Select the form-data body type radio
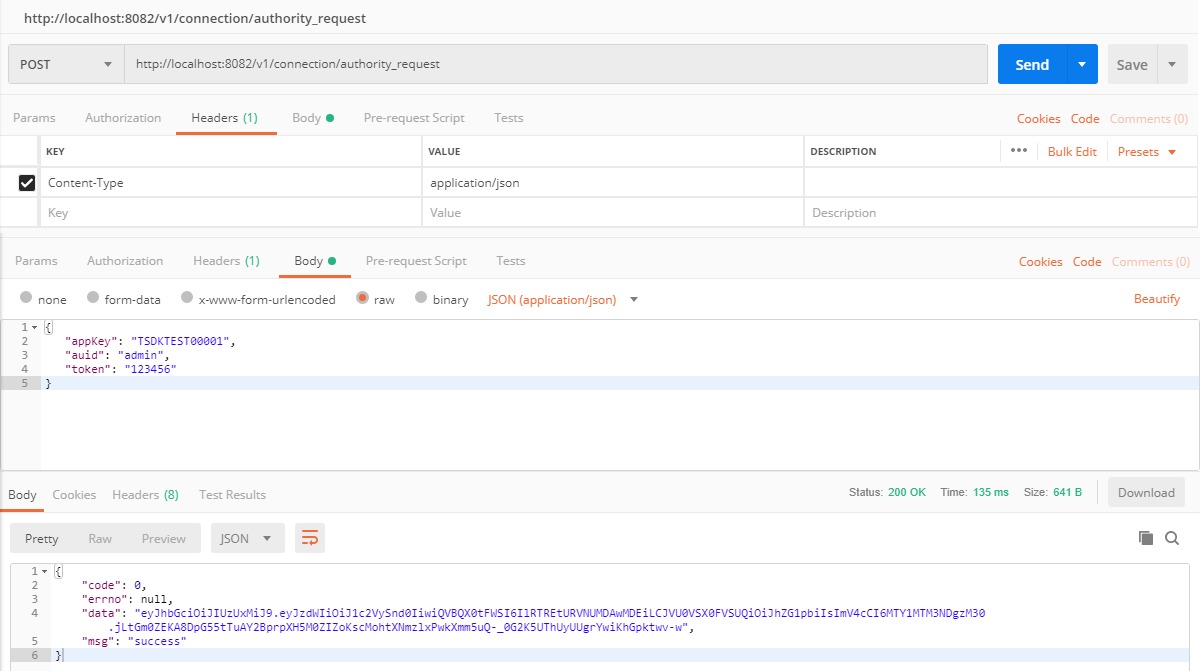1203x671 pixels. (x=94, y=299)
